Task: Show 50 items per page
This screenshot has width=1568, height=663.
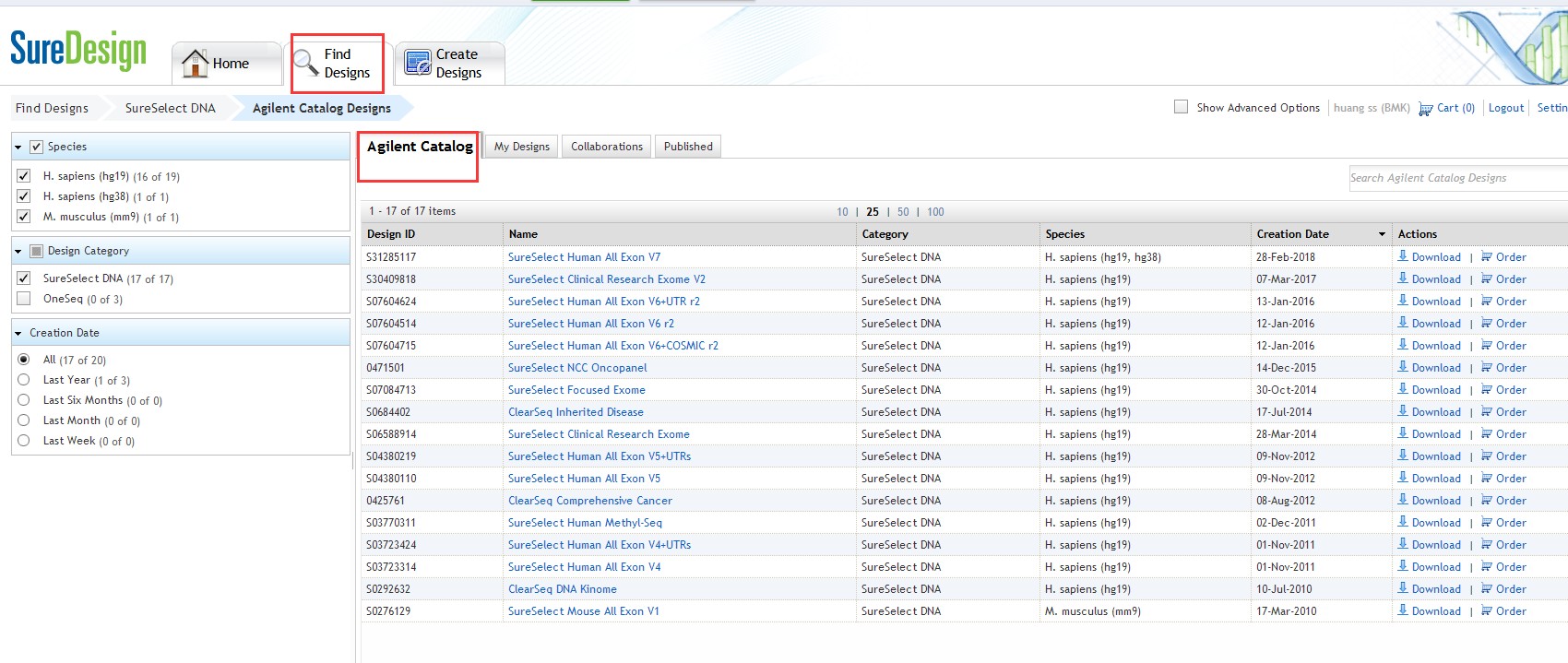Action: [903, 212]
